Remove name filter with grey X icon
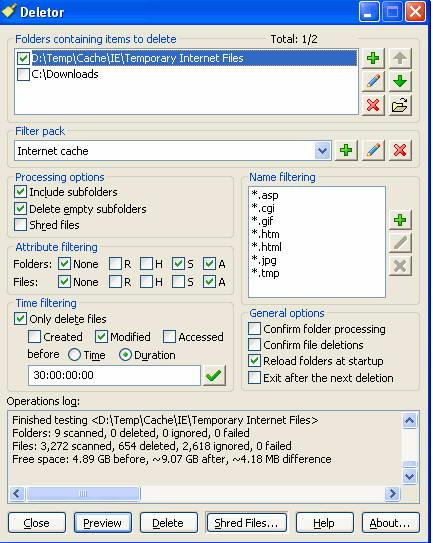This screenshot has height=543, width=433. click(x=400, y=266)
